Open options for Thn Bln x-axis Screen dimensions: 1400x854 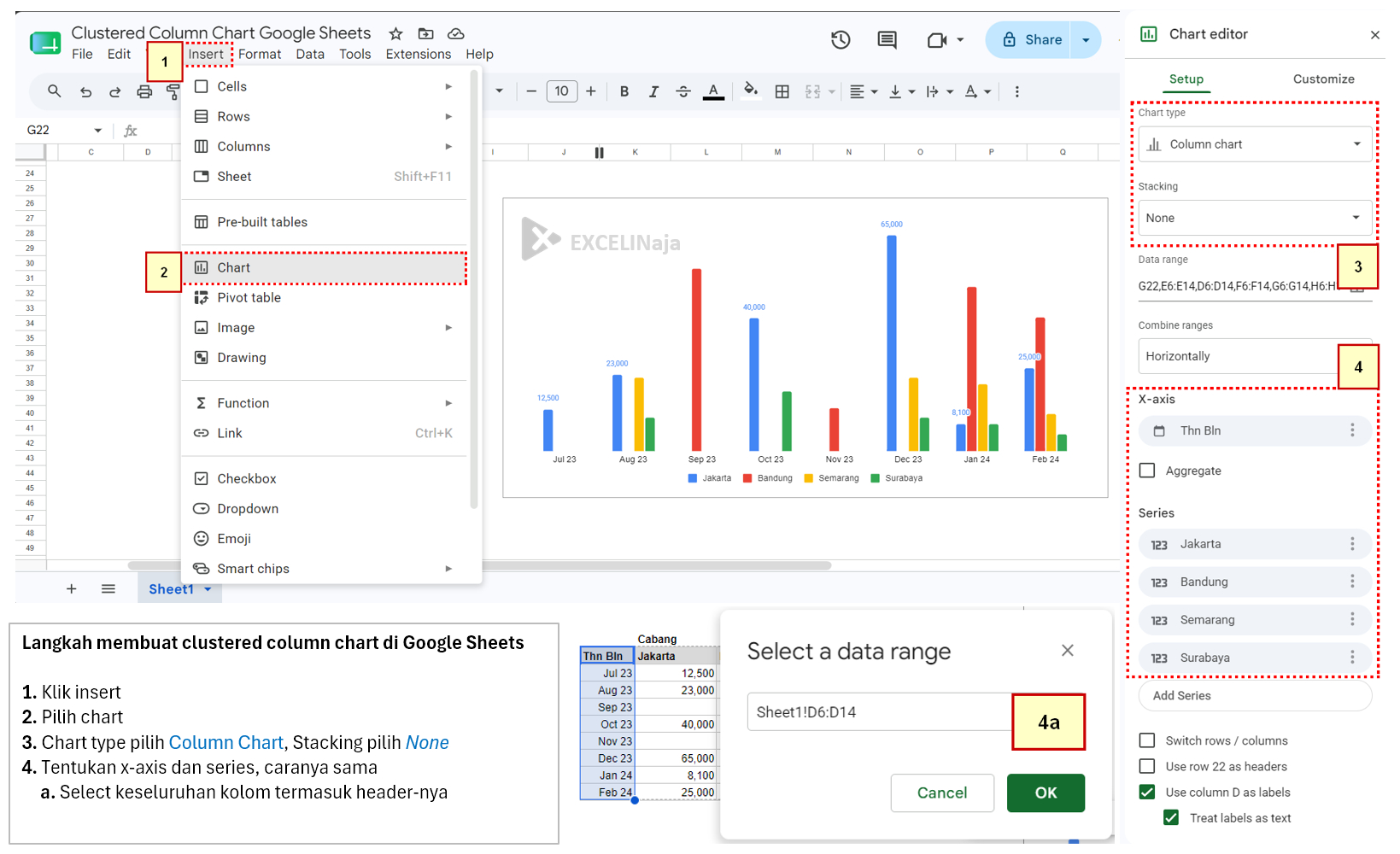(x=1352, y=430)
